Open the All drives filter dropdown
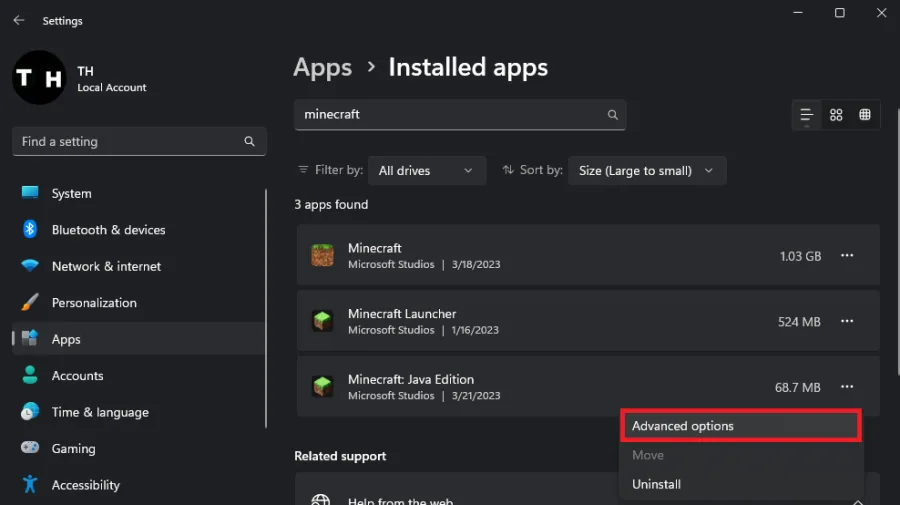The height and width of the screenshot is (505, 900). (x=426, y=170)
